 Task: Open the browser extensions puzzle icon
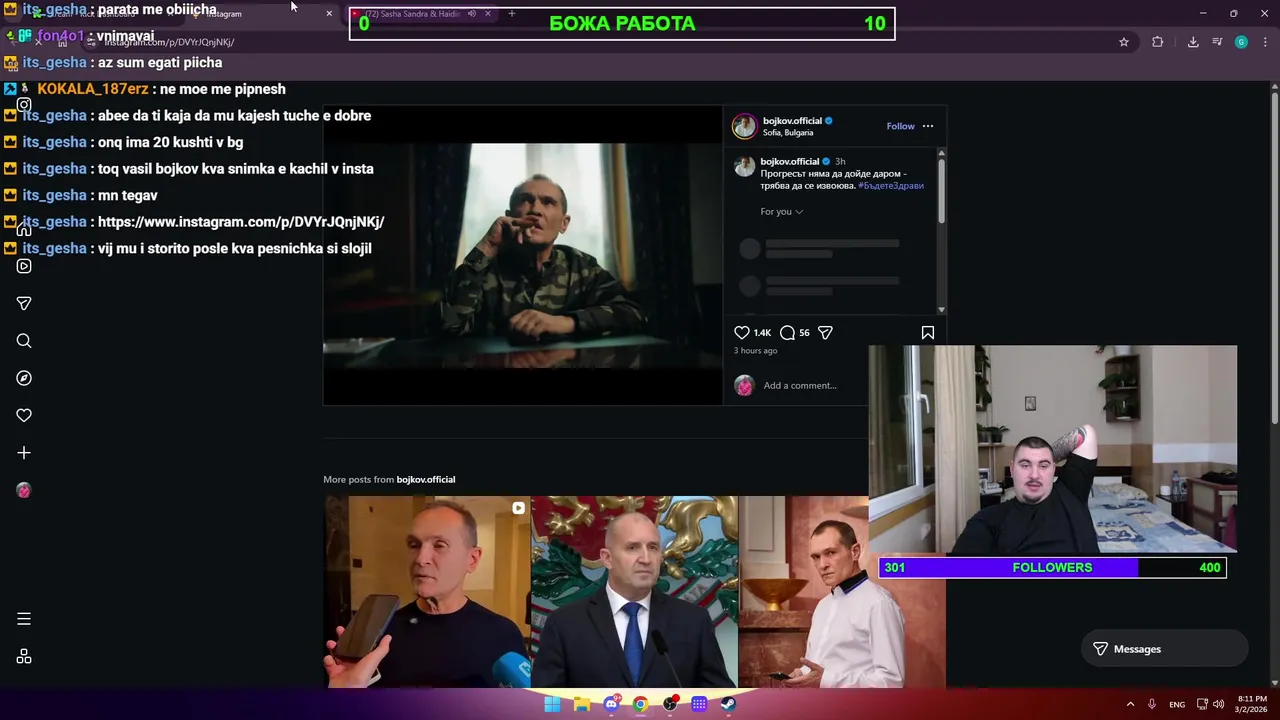(x=1158, y=42)
